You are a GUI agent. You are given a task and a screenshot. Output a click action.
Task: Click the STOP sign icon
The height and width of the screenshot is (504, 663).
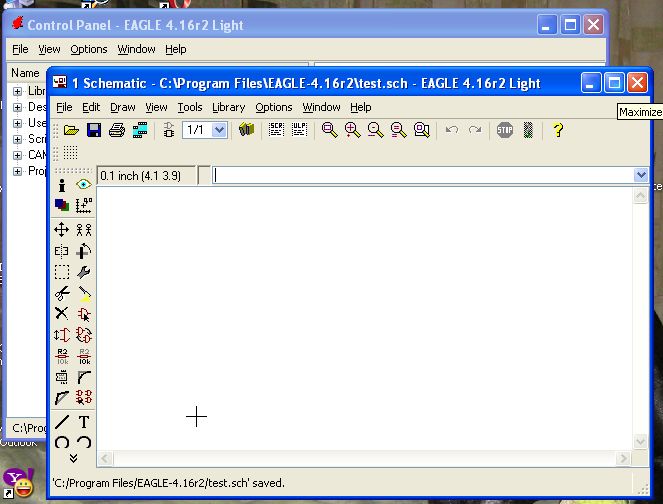505,130
